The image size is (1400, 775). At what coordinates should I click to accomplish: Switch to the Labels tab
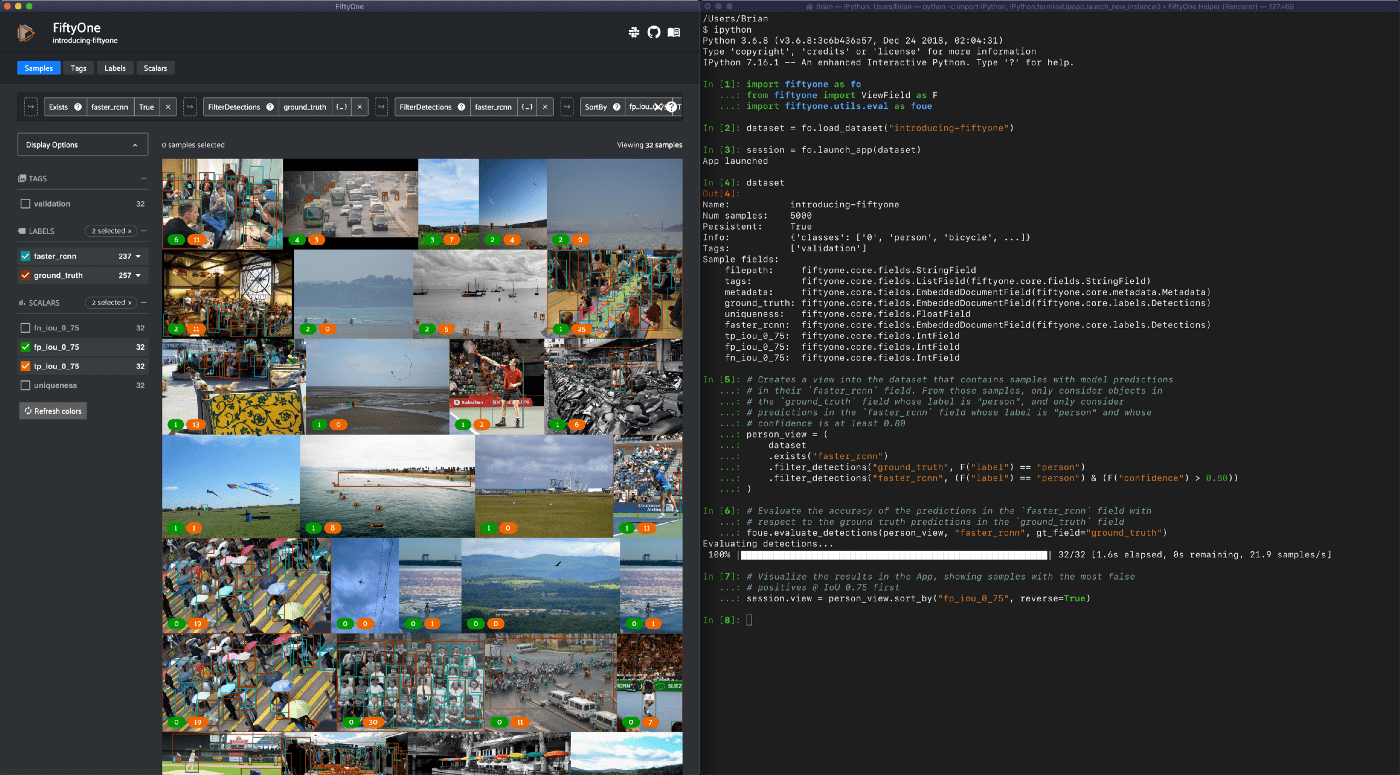point(115,68)
